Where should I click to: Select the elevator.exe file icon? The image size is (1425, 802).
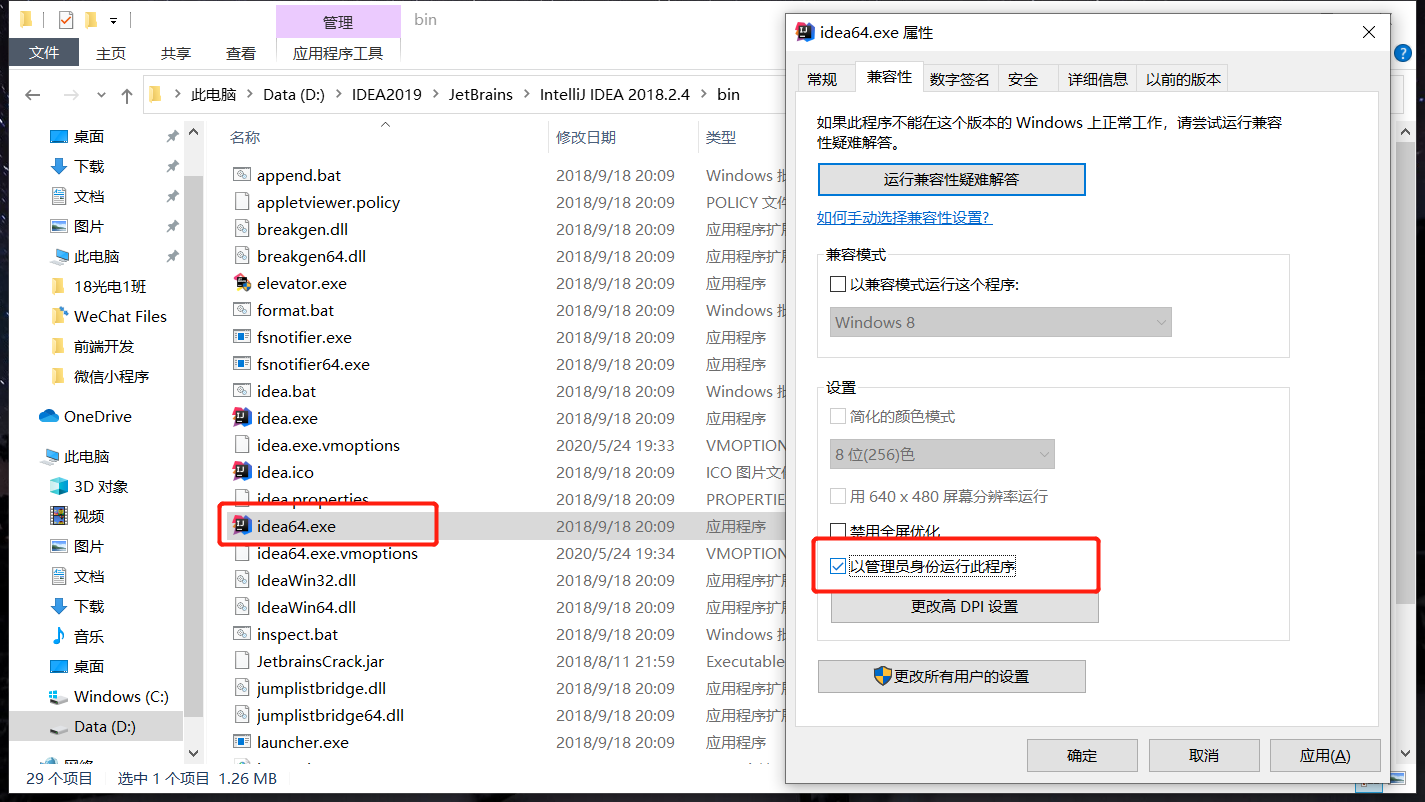point(241,283)
